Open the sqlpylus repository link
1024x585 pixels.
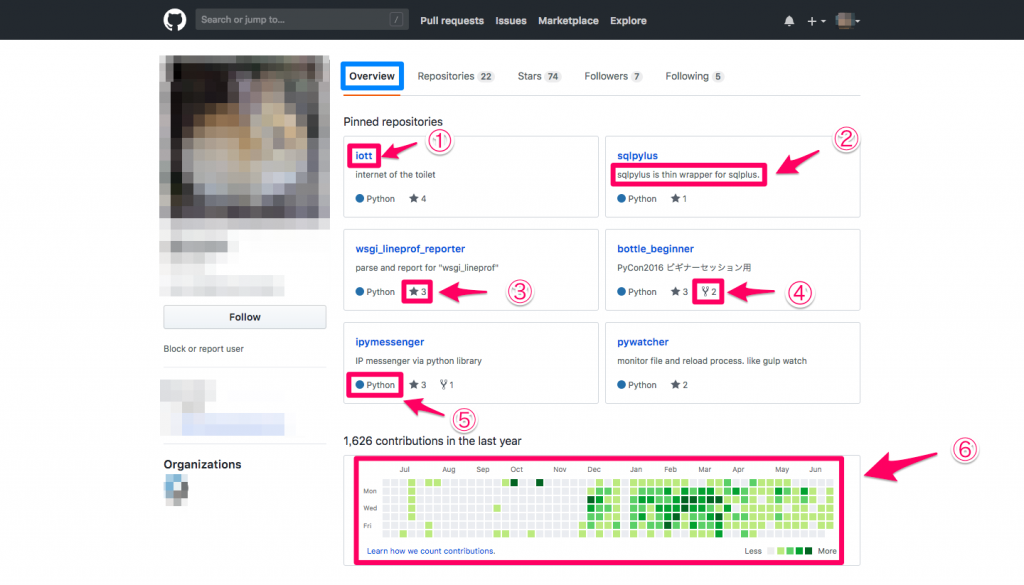pos(637,156)
